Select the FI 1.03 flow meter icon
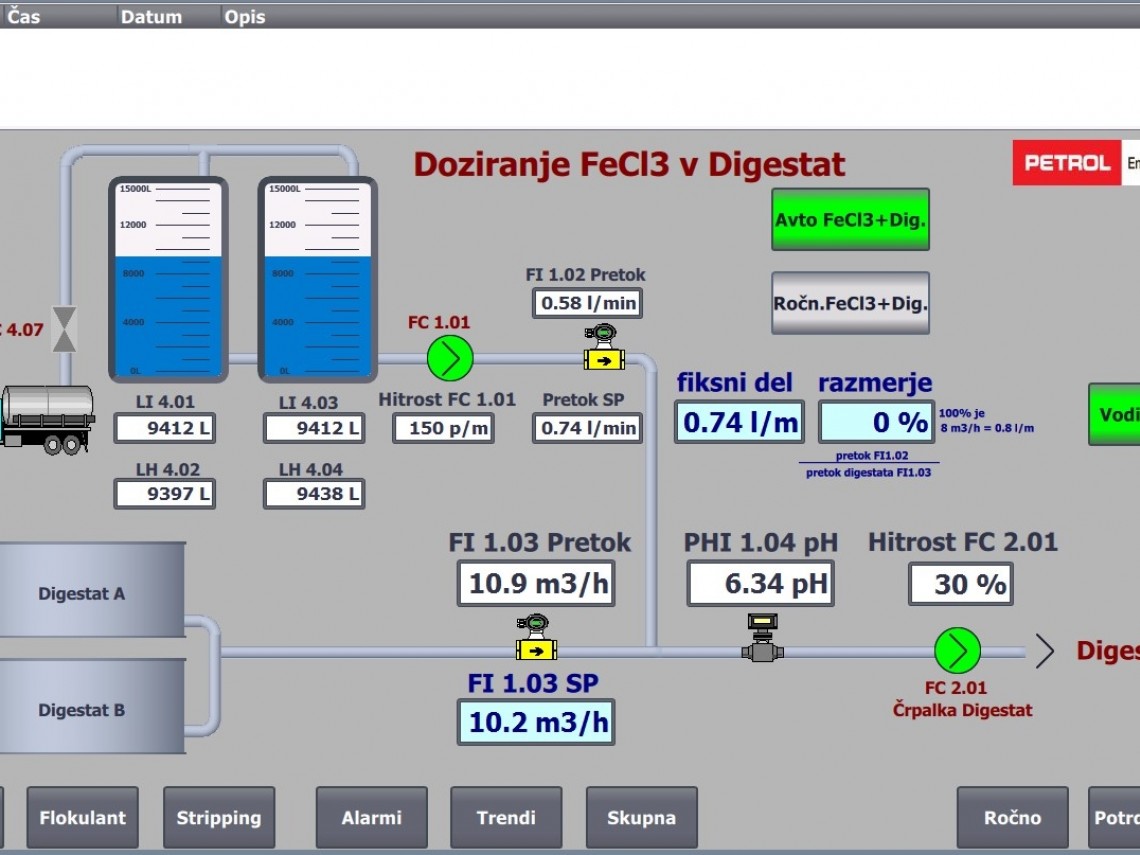Viewport: 1140px width, 855px height. [536, 639]
